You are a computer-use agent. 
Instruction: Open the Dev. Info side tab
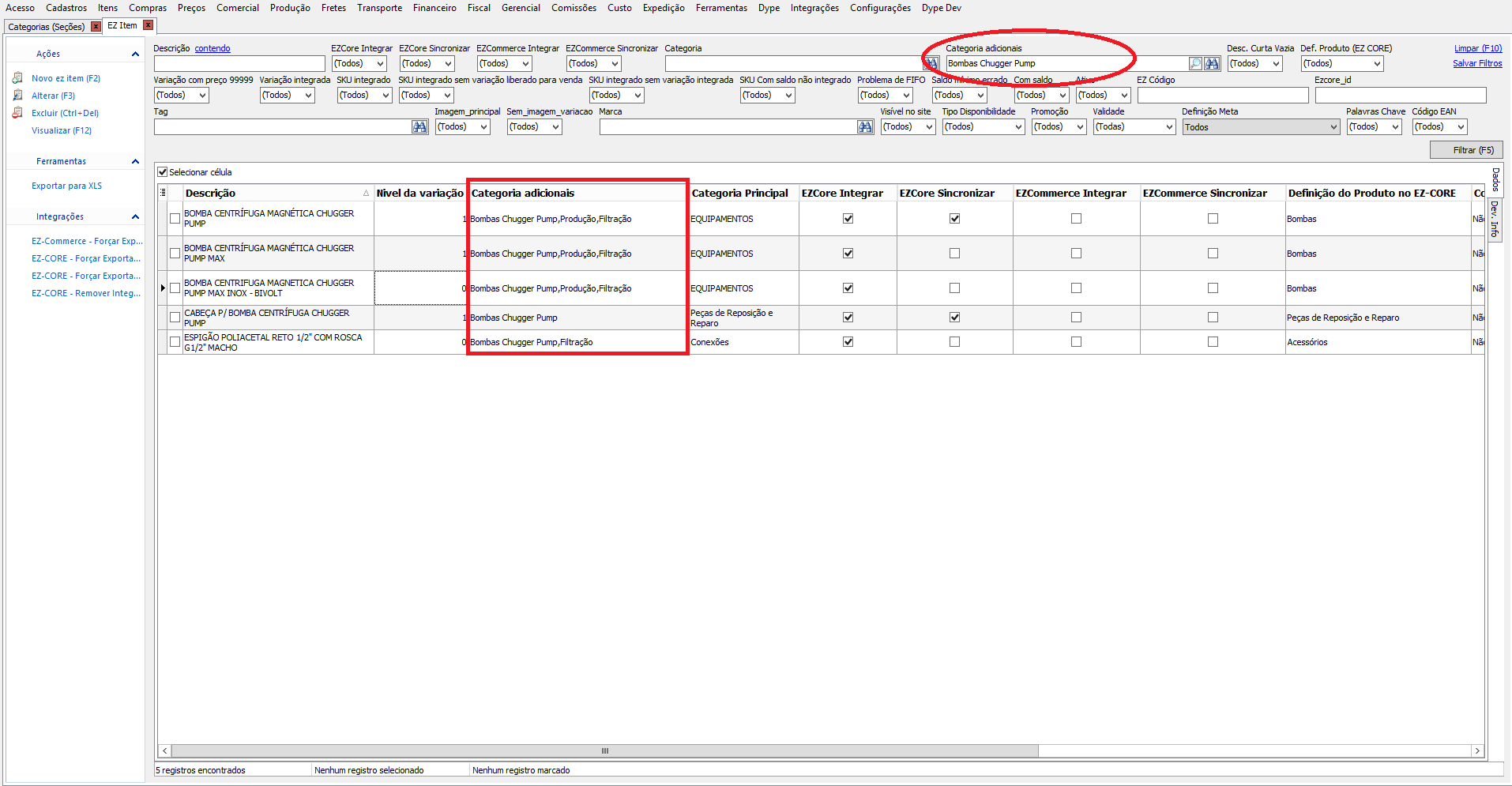point(1495,220)
